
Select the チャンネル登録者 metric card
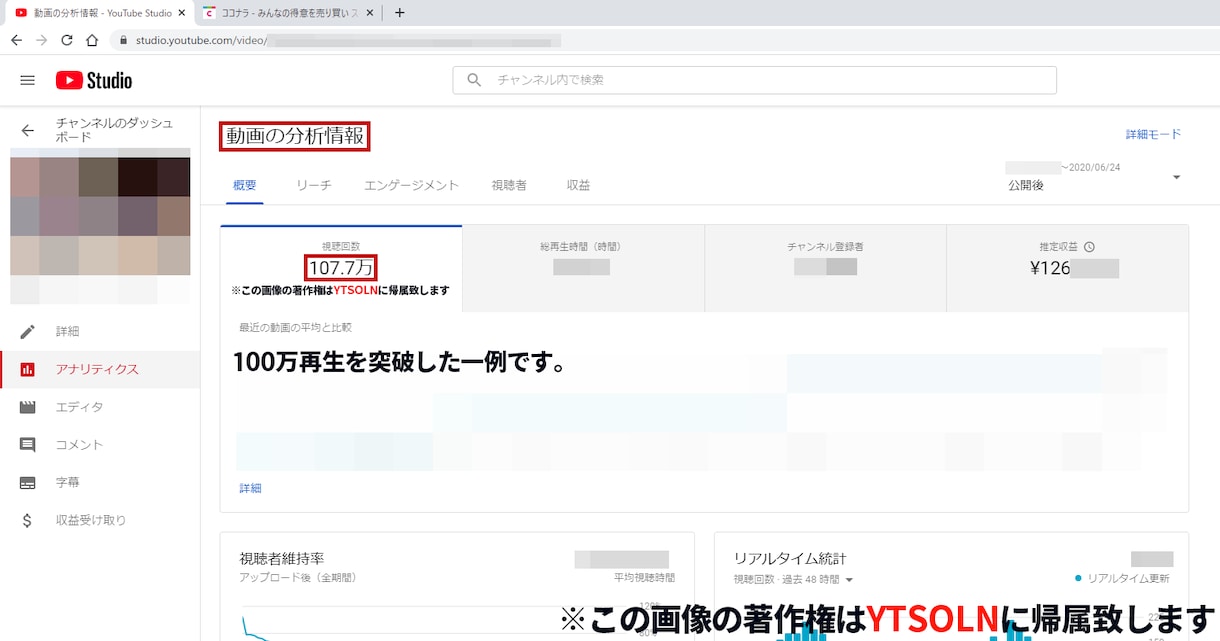[825, 268]
